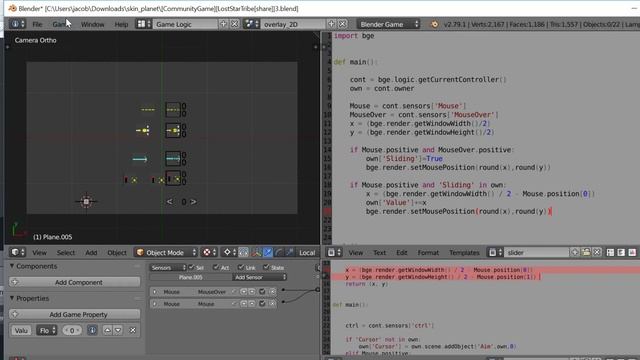Click the Blender logo in the info header
The width and height of the screenshot is (640, 360).
tap(434, 24)
